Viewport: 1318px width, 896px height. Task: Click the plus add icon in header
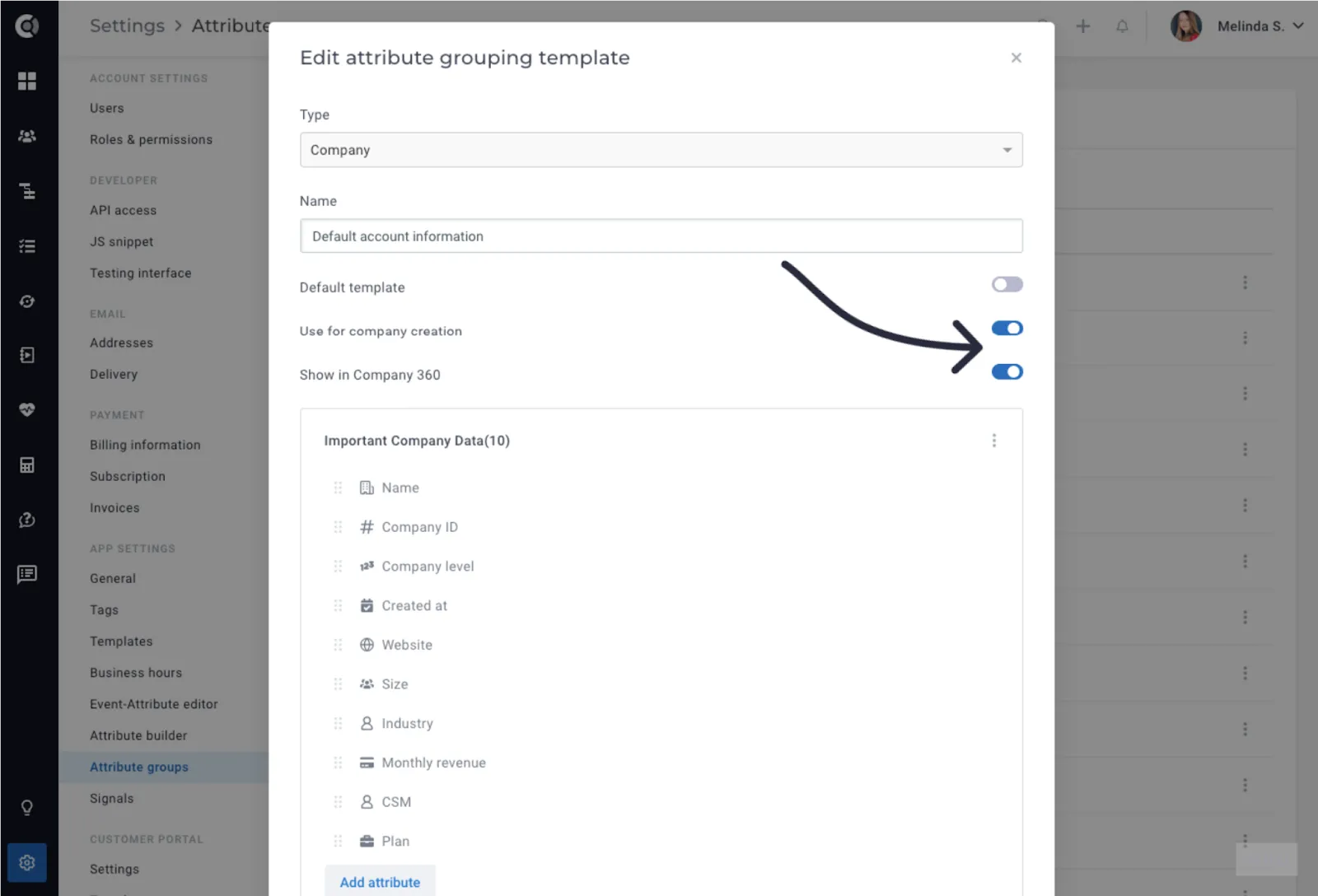point(1083,26)
